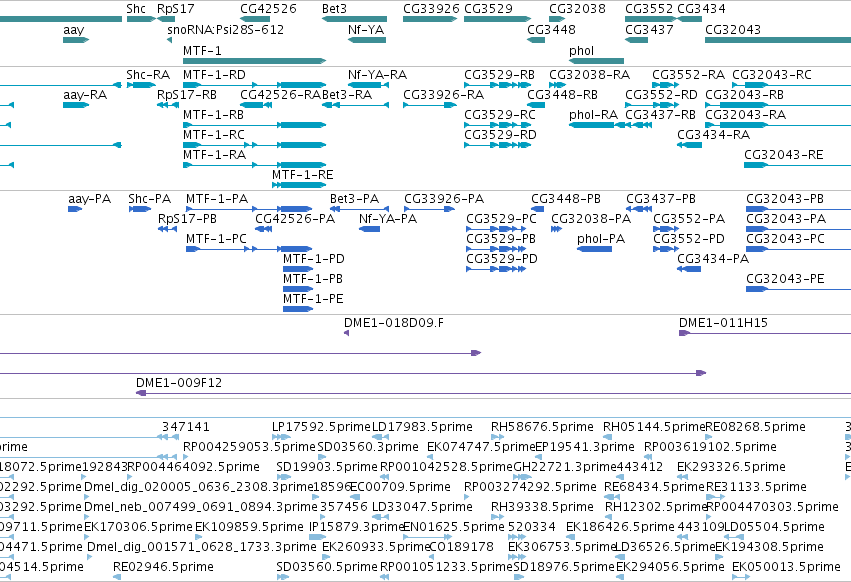Click the aay gene feature
The height and width of the screenshot is (582, 851).
point(76,40)
